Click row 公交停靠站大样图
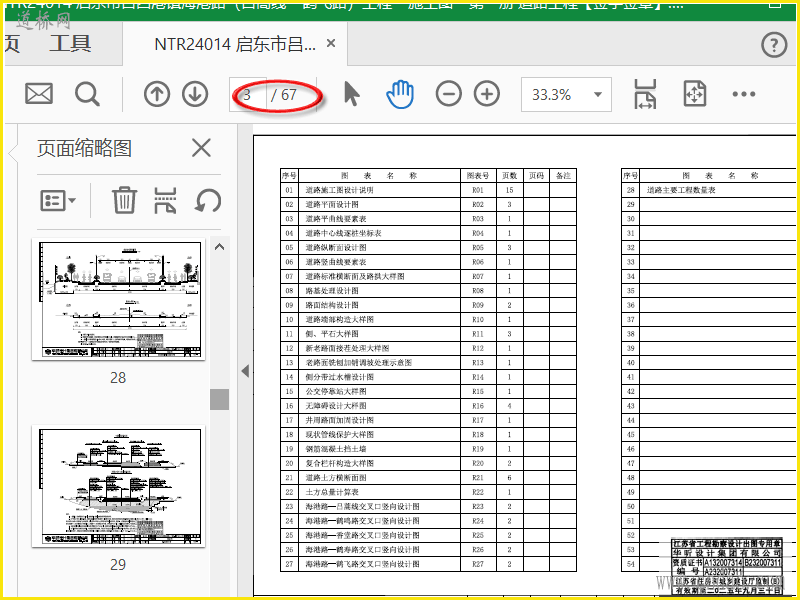 coord(429,391)
